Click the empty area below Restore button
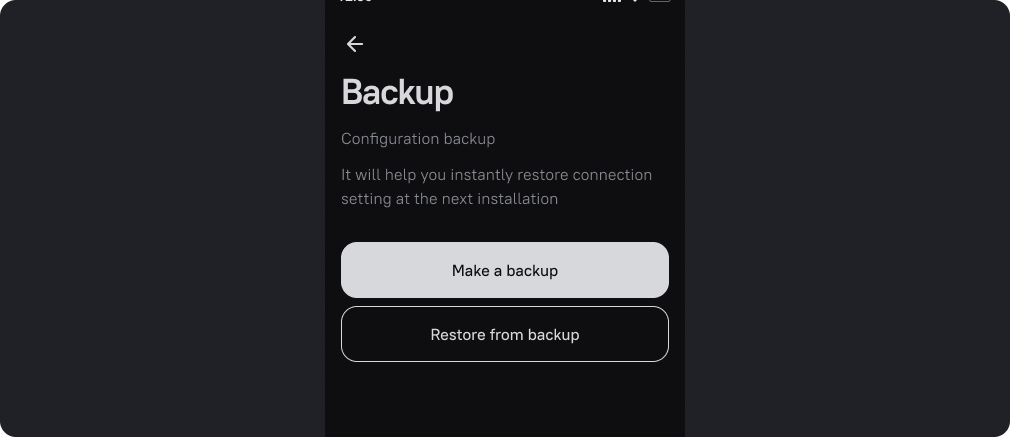The height and width of the screenshot is (437, 1010). pos(504,400)
